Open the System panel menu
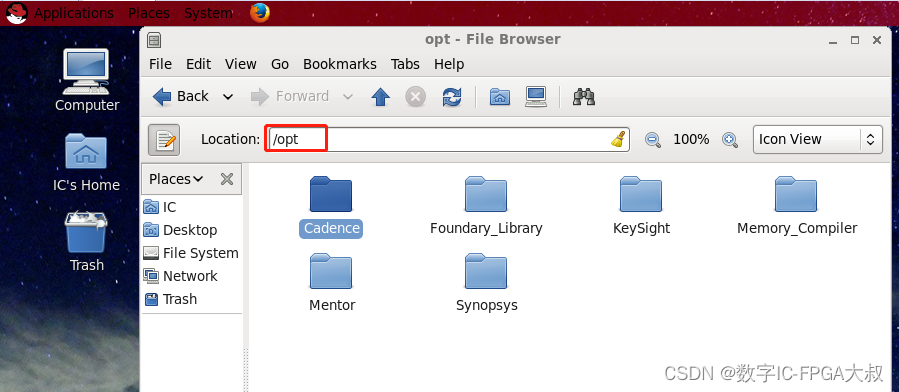This screenshot has width=899, height=392. pos(208,13)
